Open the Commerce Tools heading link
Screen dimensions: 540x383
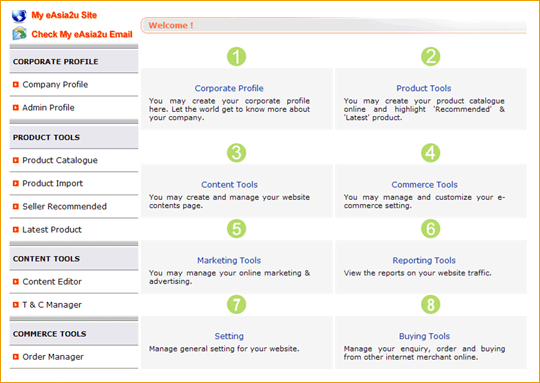[x=424, y=185]
